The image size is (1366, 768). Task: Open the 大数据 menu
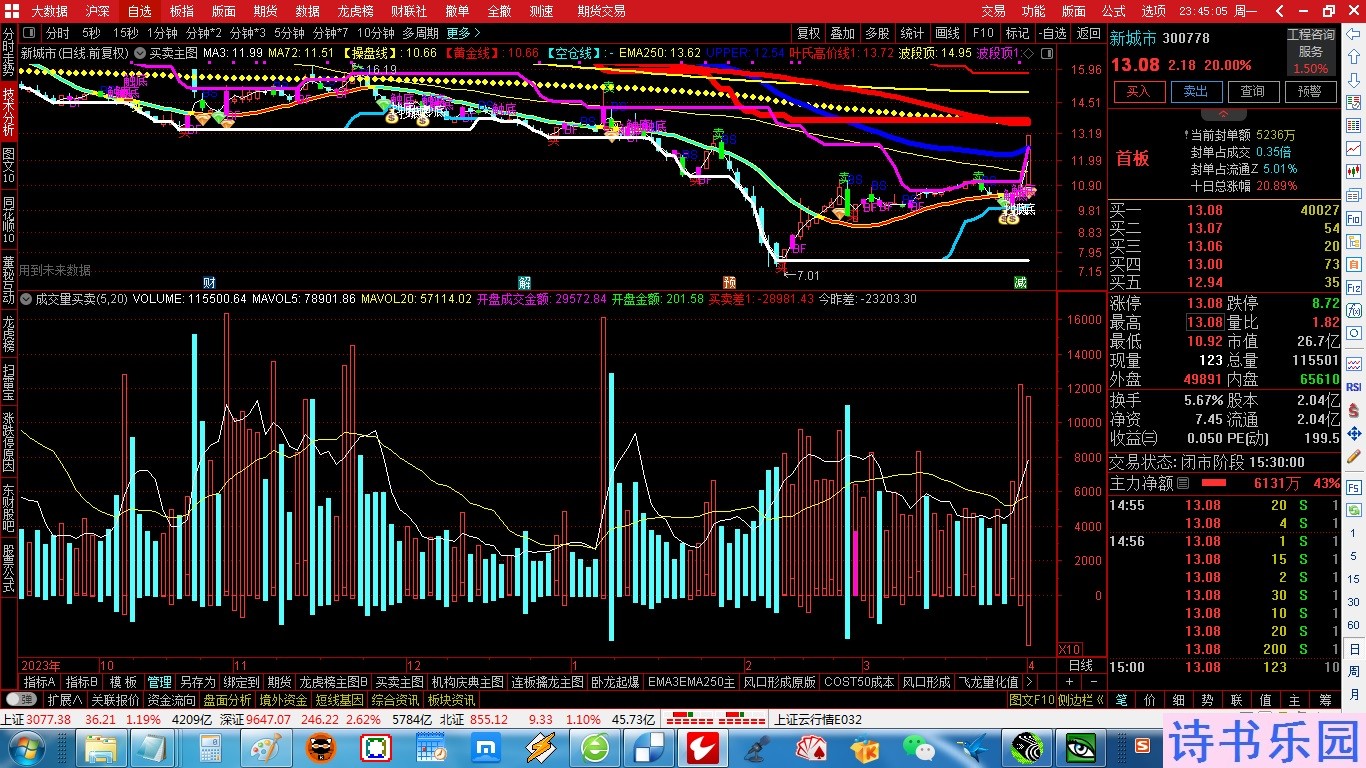[x=50, y=11]
